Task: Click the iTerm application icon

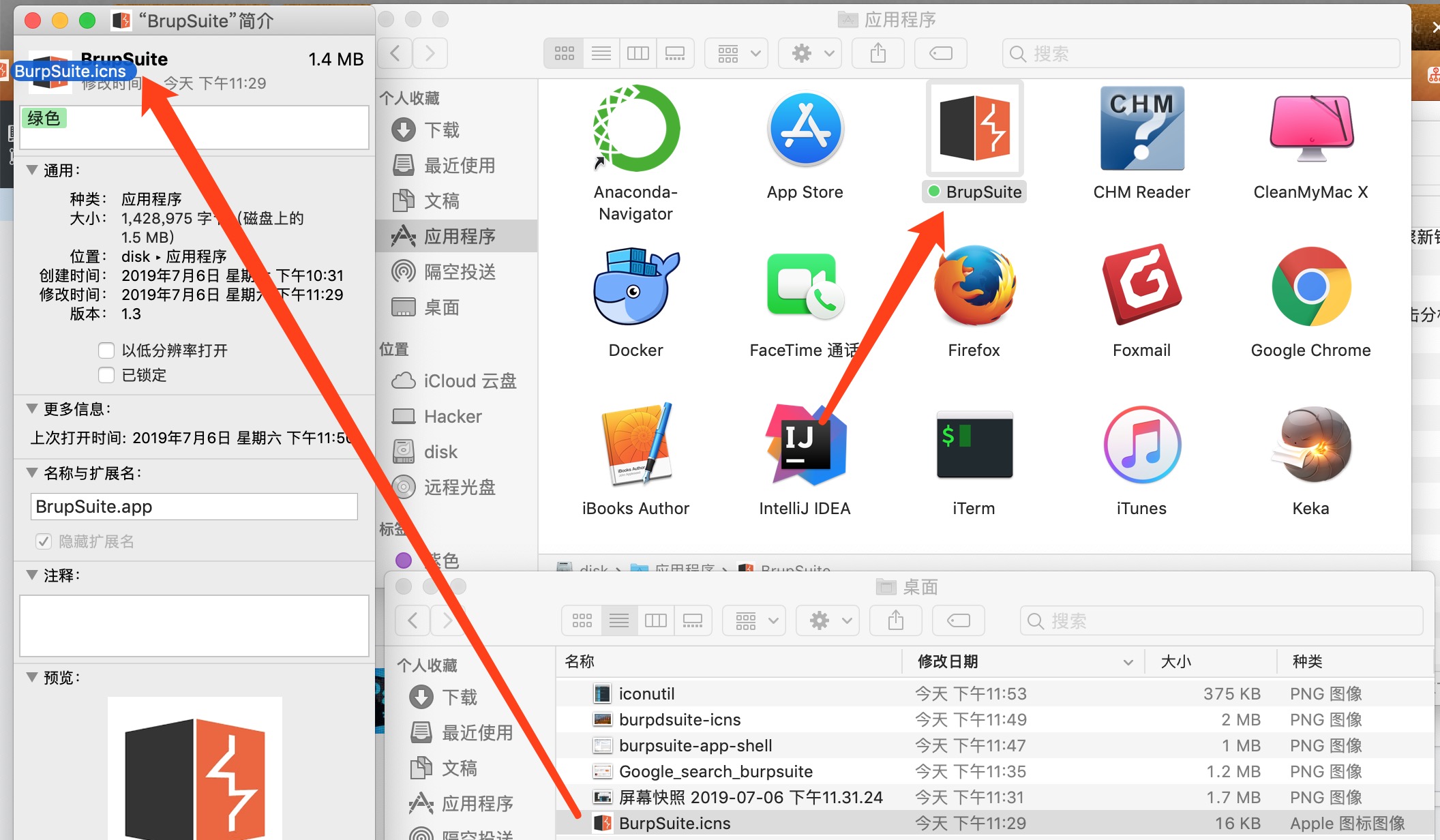Action: coord(974,445)
